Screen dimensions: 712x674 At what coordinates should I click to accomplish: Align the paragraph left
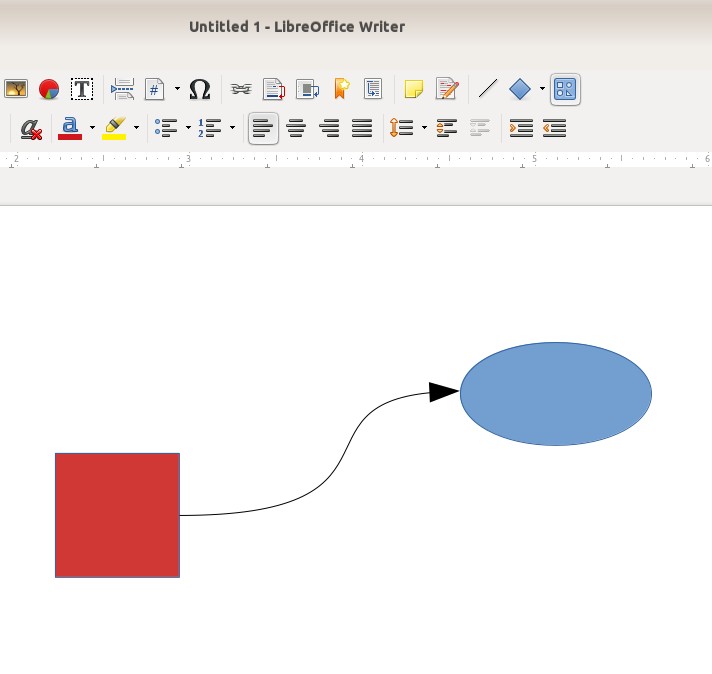click(x=263, y=129)
